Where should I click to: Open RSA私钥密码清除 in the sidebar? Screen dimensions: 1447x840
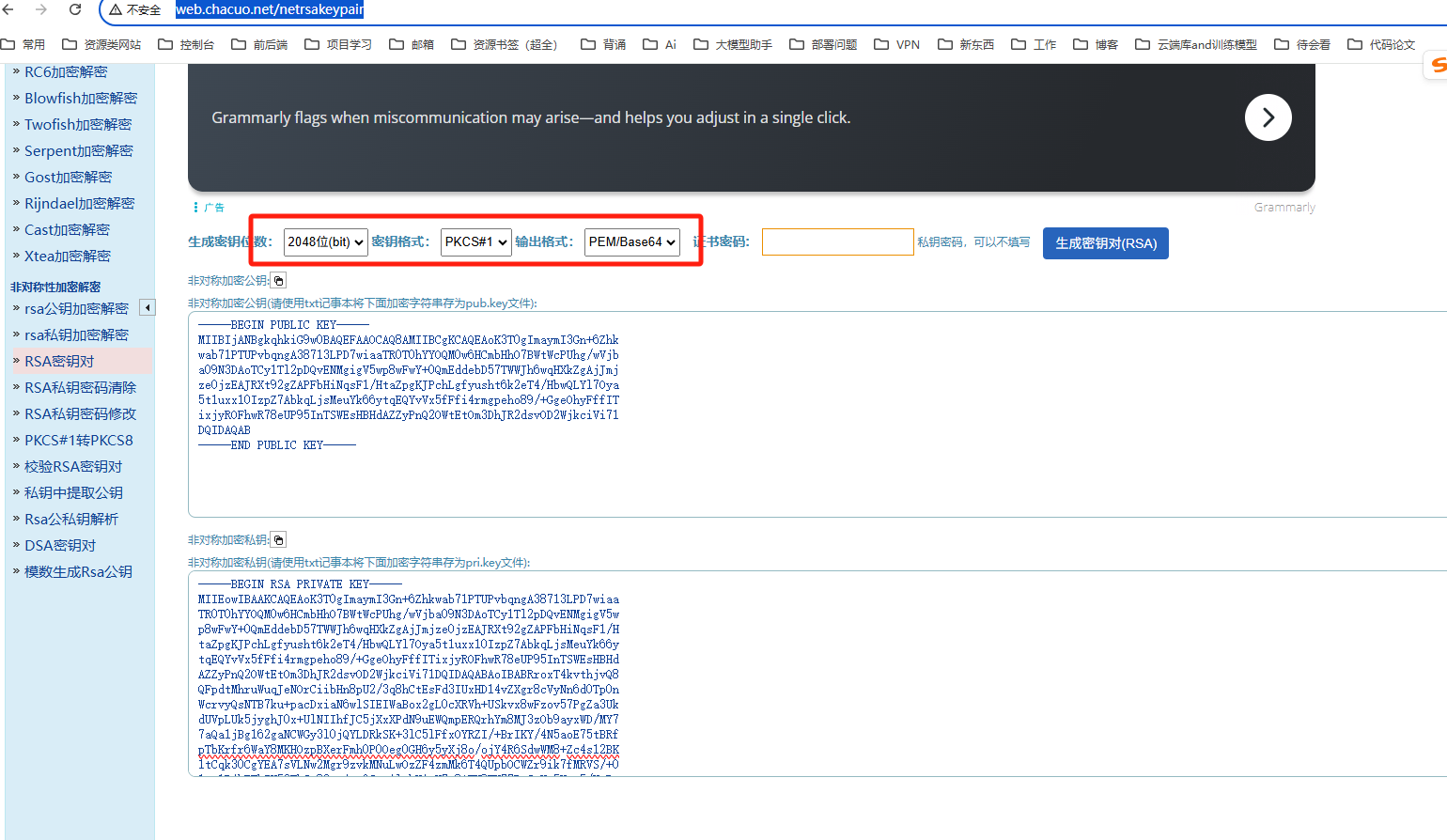pyautogui.click(x=80, y=387)
